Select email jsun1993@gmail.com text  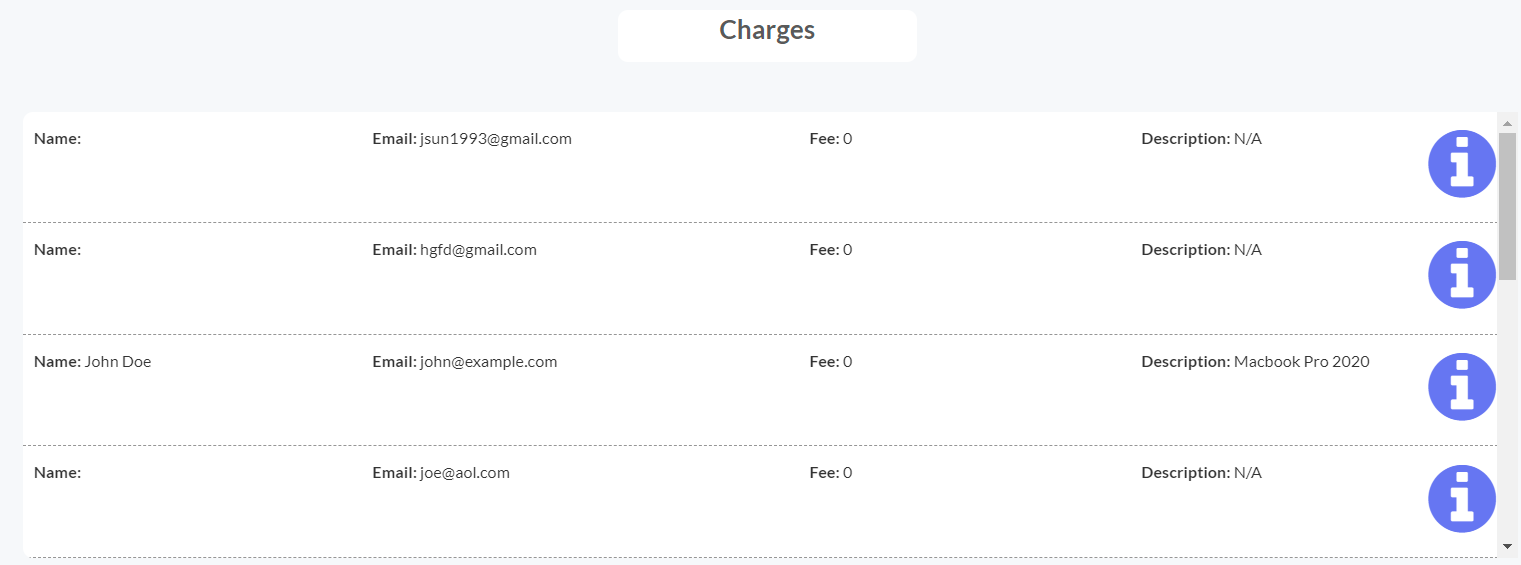pos(495,139)
